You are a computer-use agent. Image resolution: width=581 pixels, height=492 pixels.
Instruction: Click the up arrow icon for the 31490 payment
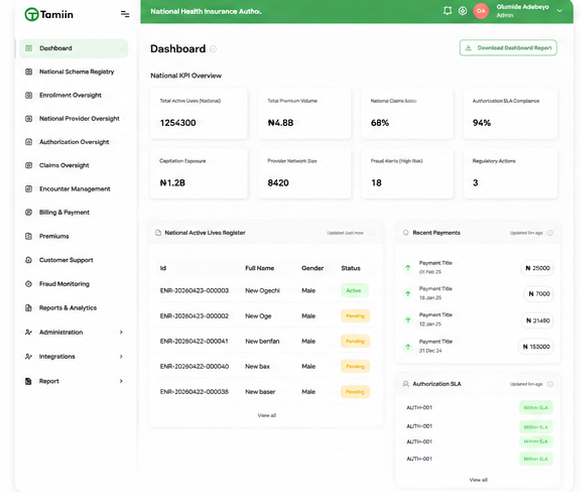click(x=408, y=320)
